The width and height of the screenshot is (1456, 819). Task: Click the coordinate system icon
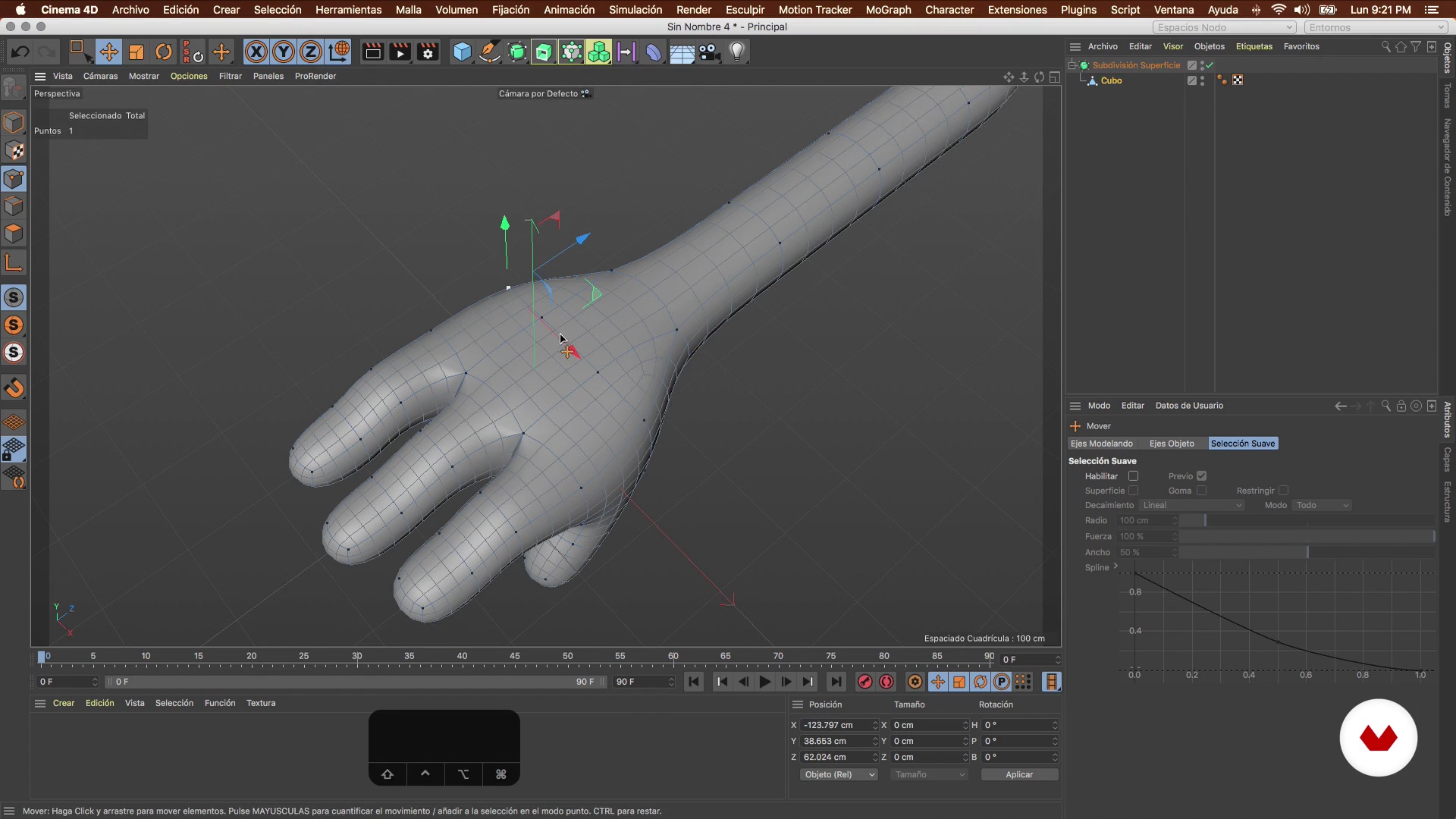339,52
